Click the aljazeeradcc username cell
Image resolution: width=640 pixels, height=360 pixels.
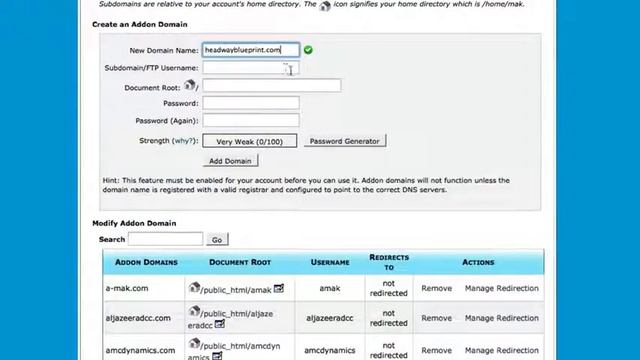tap(330, 318)
